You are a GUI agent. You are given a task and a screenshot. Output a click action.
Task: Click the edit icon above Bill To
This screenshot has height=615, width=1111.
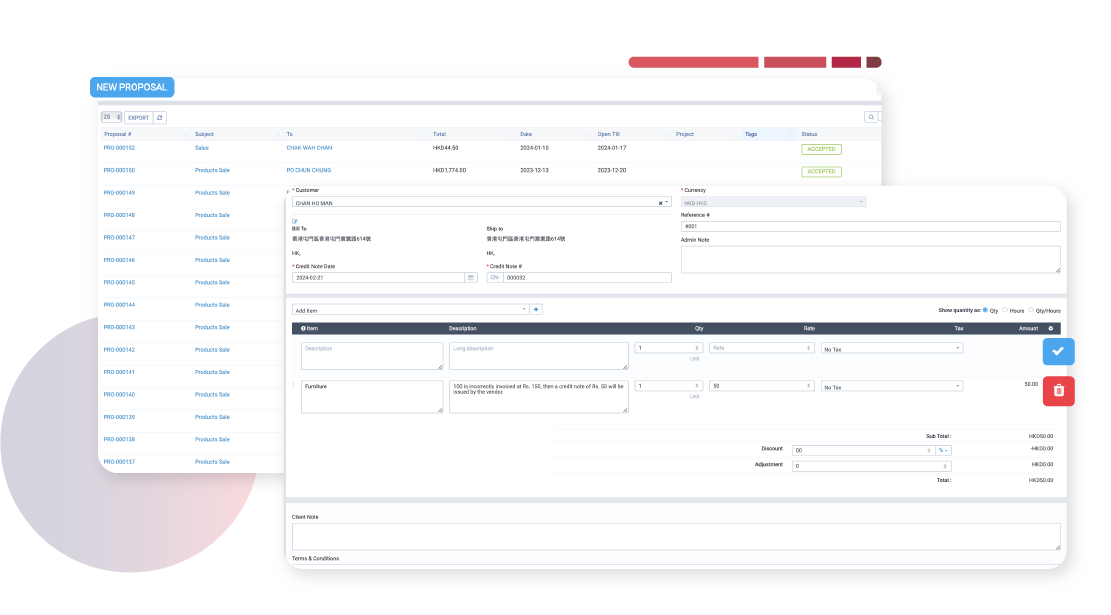coord(295,220)
